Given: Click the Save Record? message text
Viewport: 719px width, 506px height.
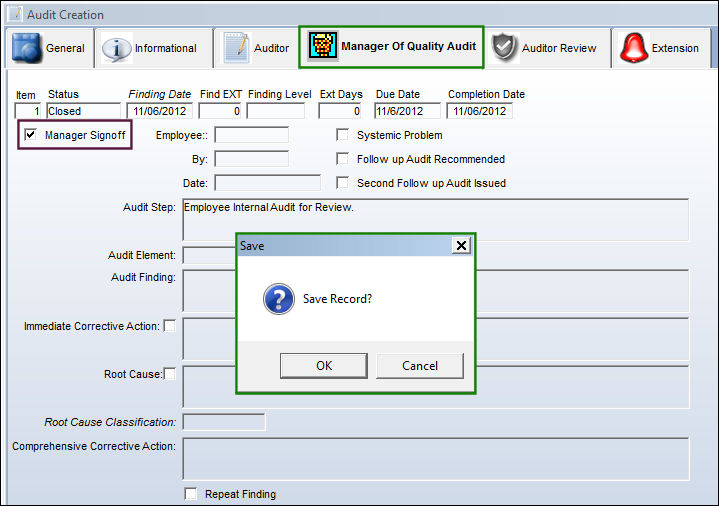Looking at the screenshot, I should (337, 299).
